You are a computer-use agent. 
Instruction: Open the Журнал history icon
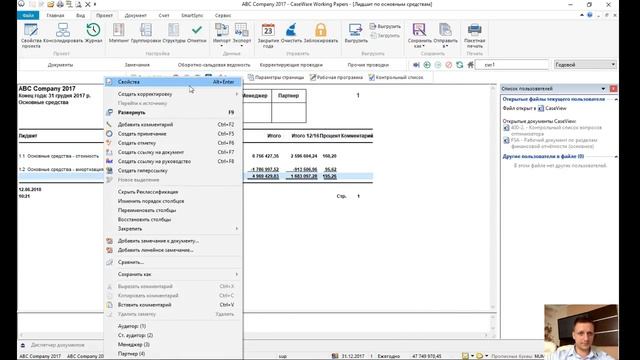coord(93,31)
